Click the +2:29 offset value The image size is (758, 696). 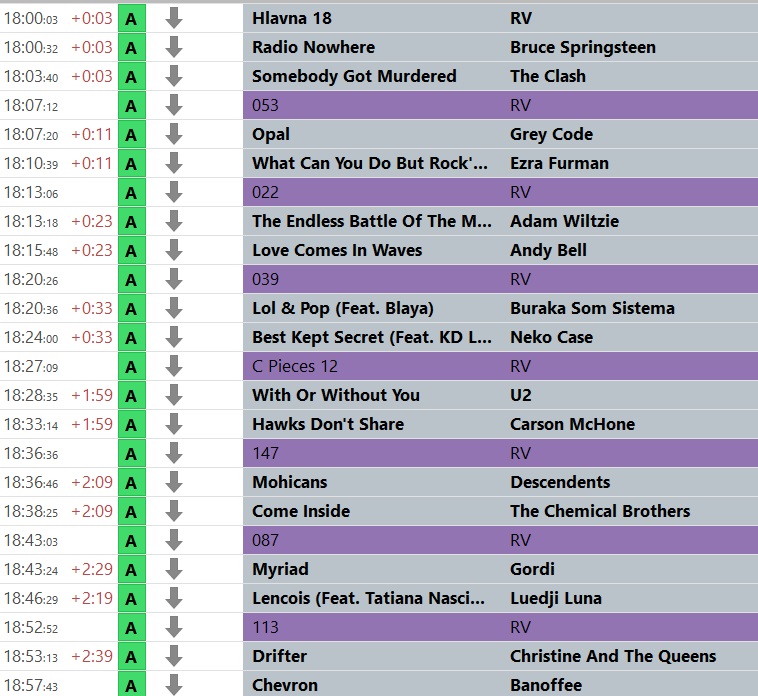click(92, 569)
